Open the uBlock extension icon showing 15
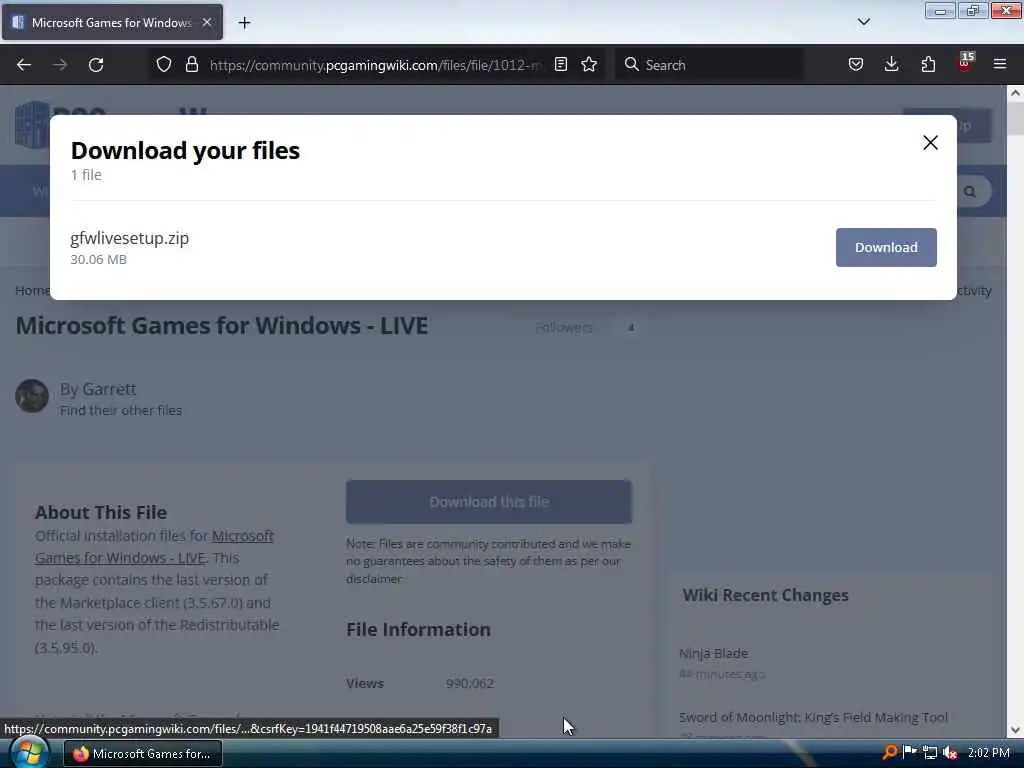This screenshot has height=768, width=1024. [965, 63]
